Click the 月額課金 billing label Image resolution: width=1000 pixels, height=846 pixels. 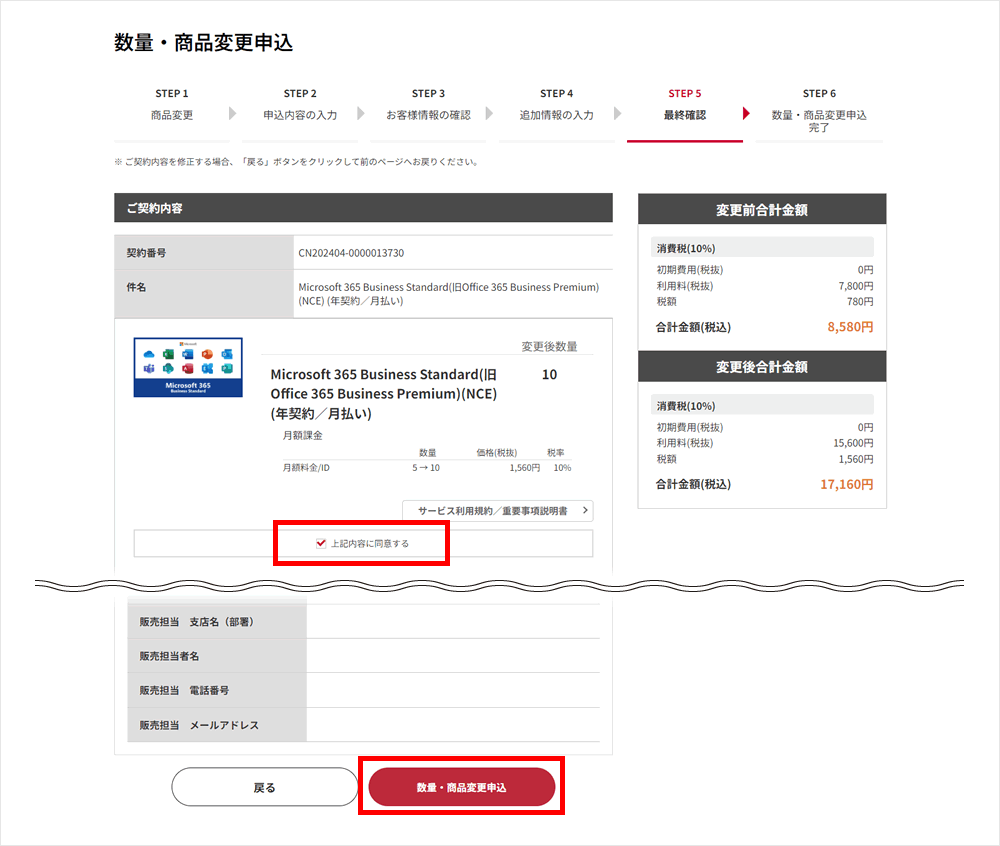tap(302, 435)
